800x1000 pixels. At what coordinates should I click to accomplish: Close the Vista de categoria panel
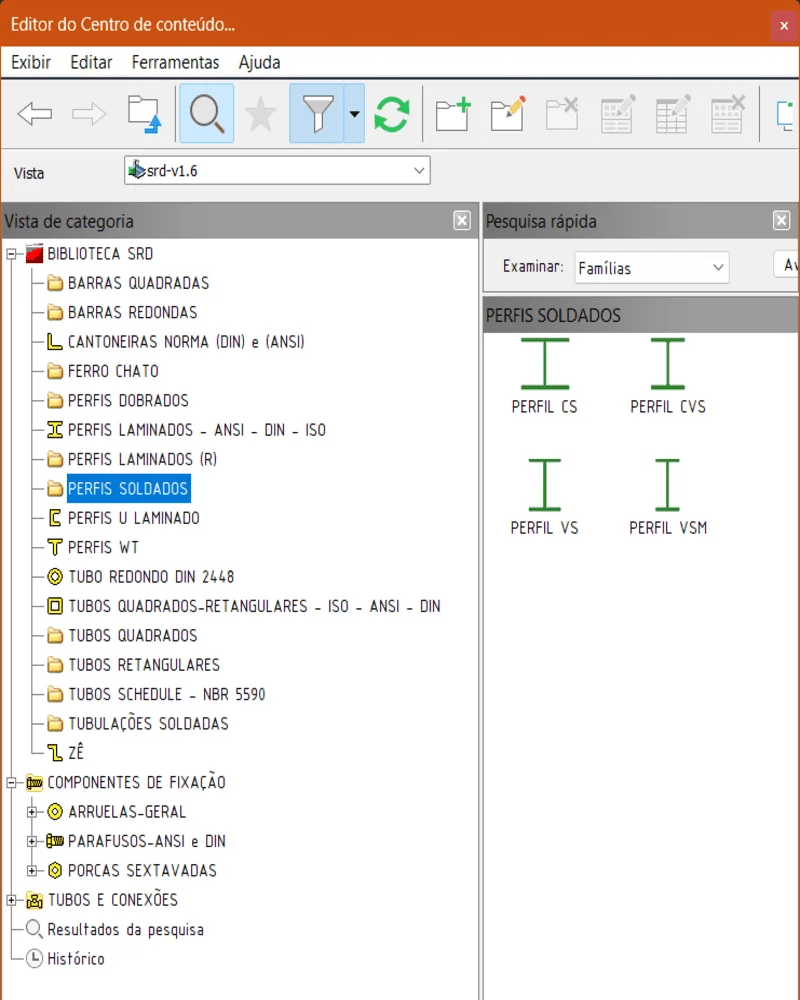point(461,221)
